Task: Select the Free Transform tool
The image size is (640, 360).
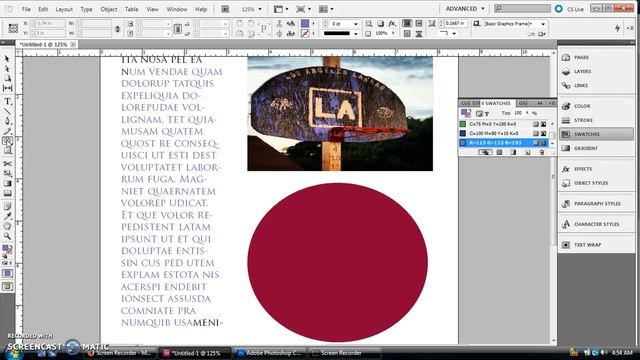Action: (x=7, y=173)
